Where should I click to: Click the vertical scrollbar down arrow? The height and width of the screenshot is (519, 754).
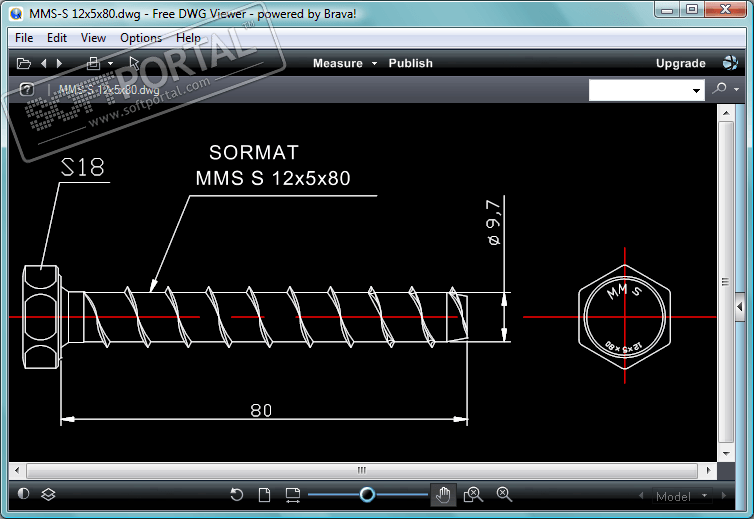tap(726, 454)
